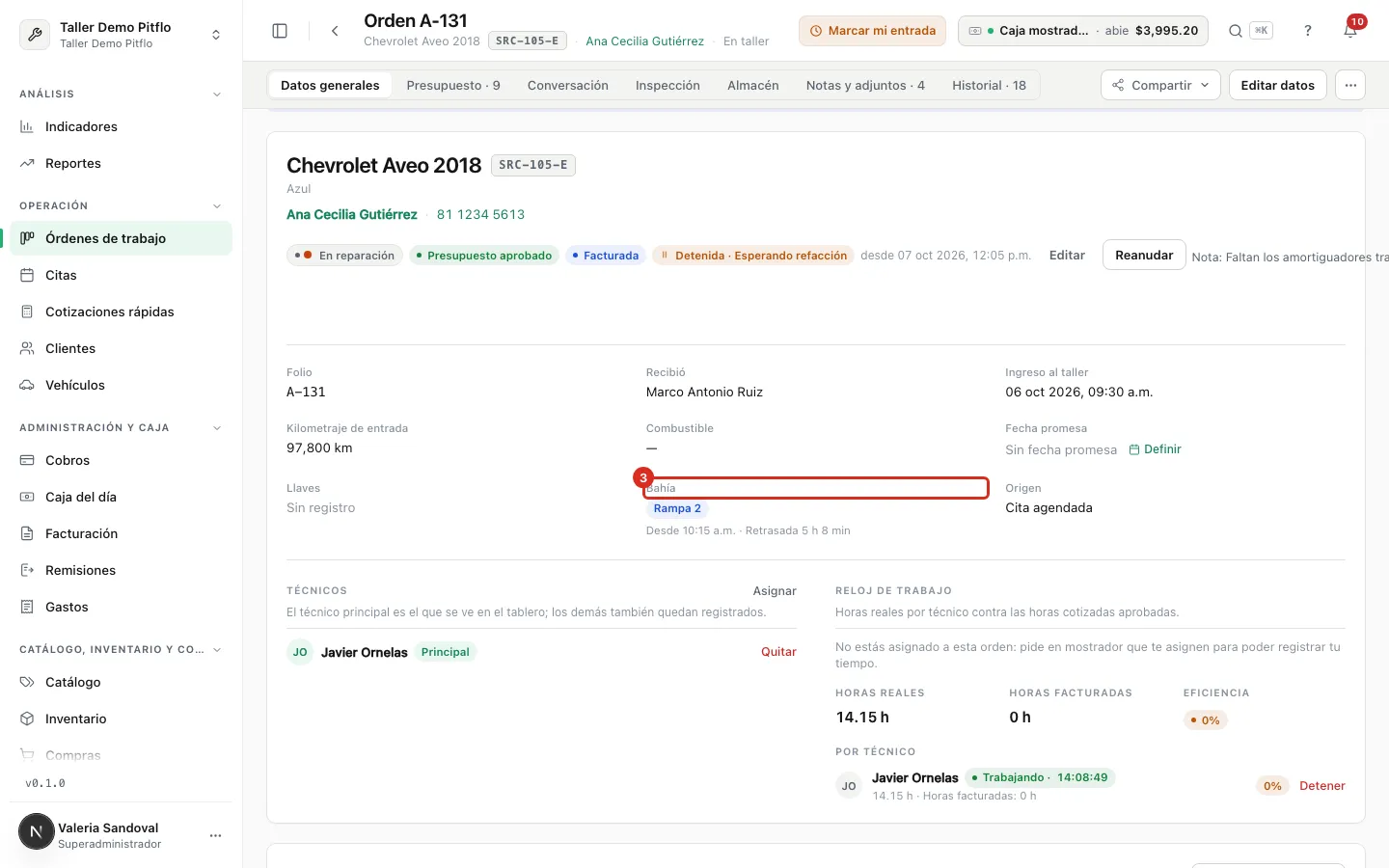Open Catálogo in sidebar

(x=121, y=682)
